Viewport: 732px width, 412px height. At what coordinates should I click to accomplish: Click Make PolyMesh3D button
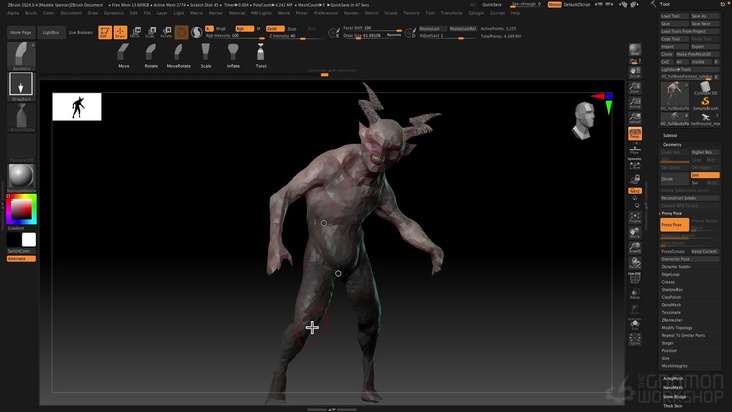(697, 54)
